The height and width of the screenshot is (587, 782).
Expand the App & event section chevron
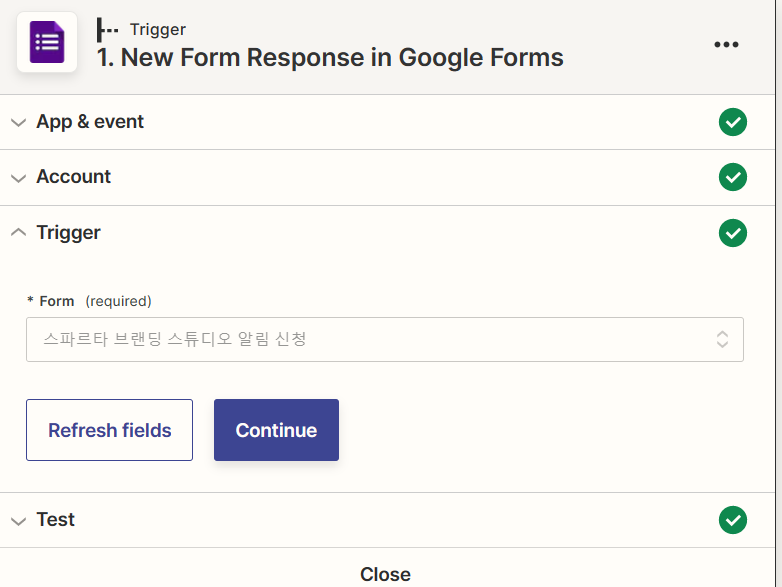18,122
